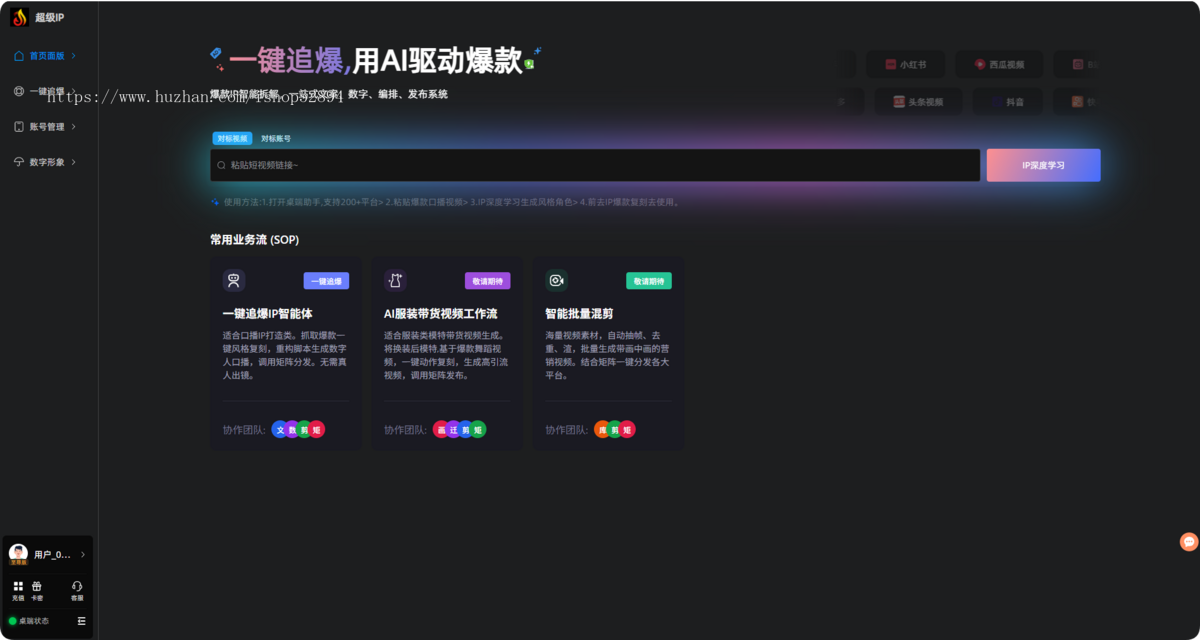Click orange 库 avatar on 智能批量混剪 card
The height and width of the screenshot is (640, 1200).
[x=602, y=430]
